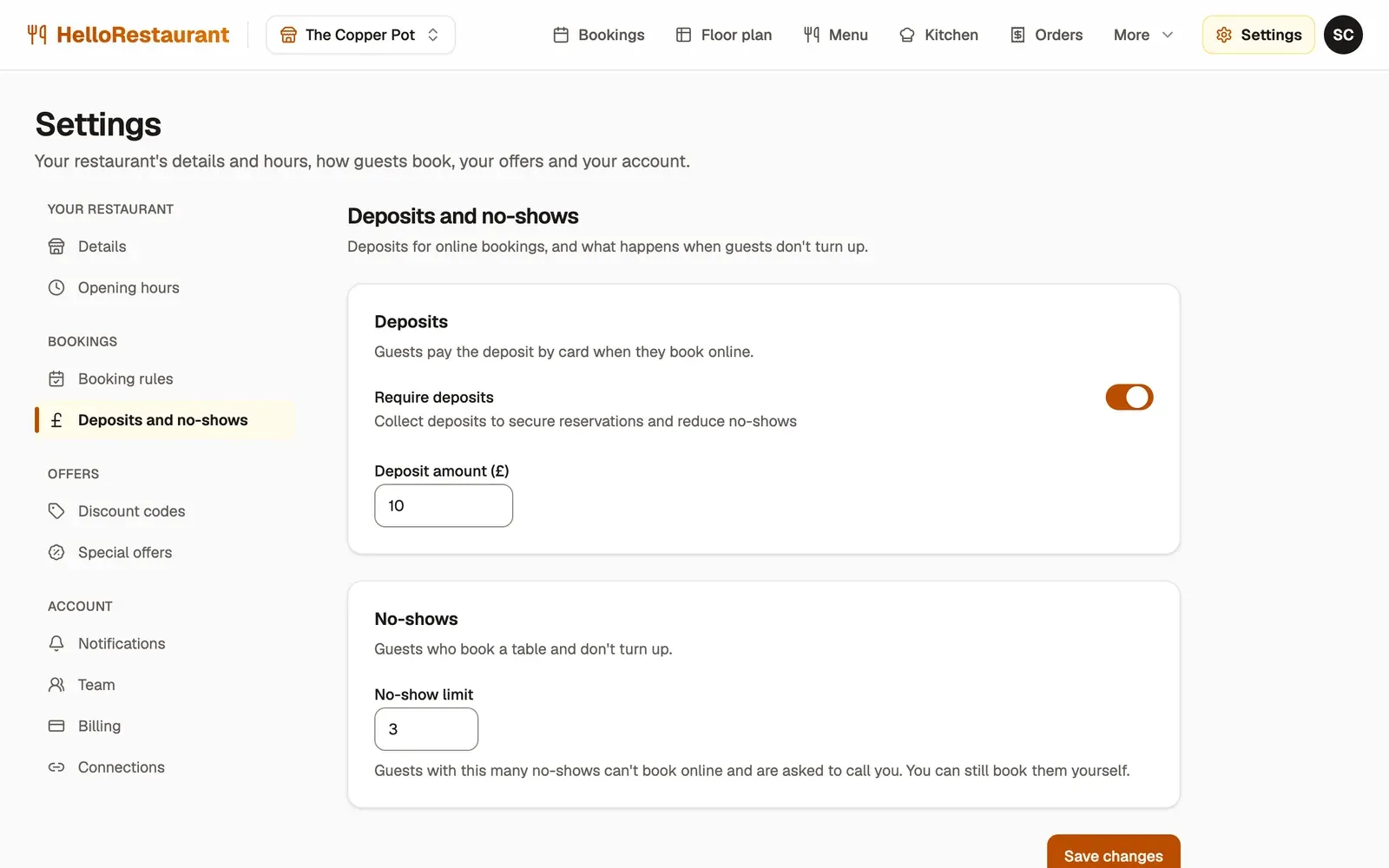Open The Copper Pot restaurant switcher

pyautogui.click(x=360, y=35)
